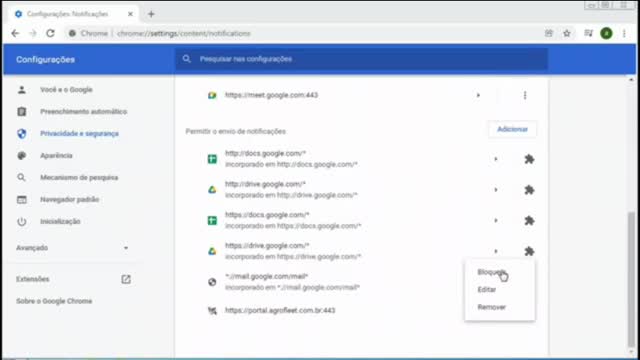Click the Extensões external link icon
This screenshot has width=640, height=360.
[126, 279]
